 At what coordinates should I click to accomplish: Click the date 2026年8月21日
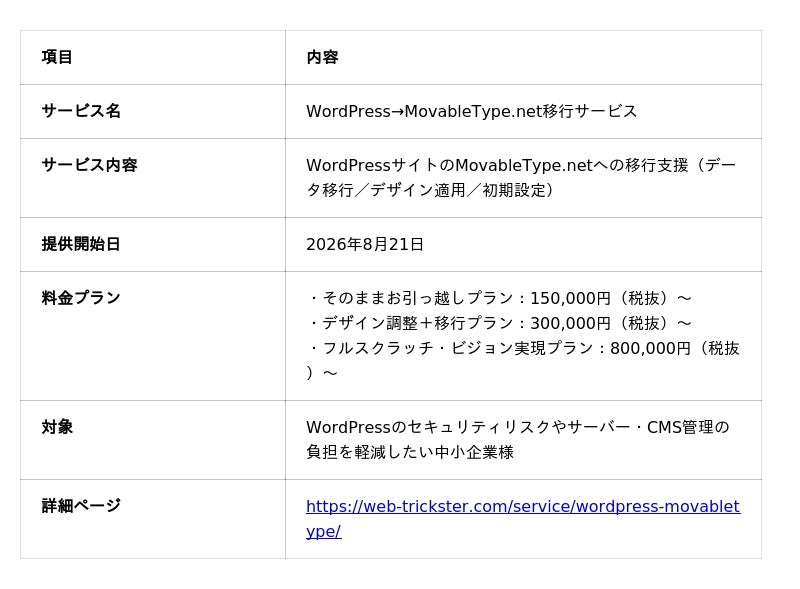click(365, 244)
